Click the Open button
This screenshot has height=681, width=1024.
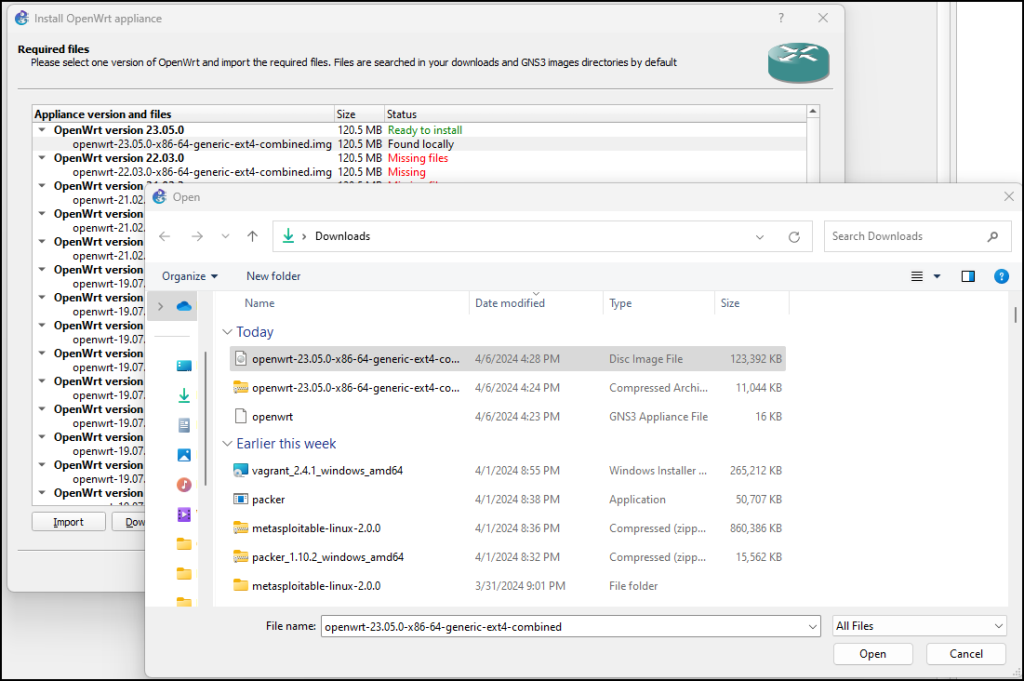[872, 654]
